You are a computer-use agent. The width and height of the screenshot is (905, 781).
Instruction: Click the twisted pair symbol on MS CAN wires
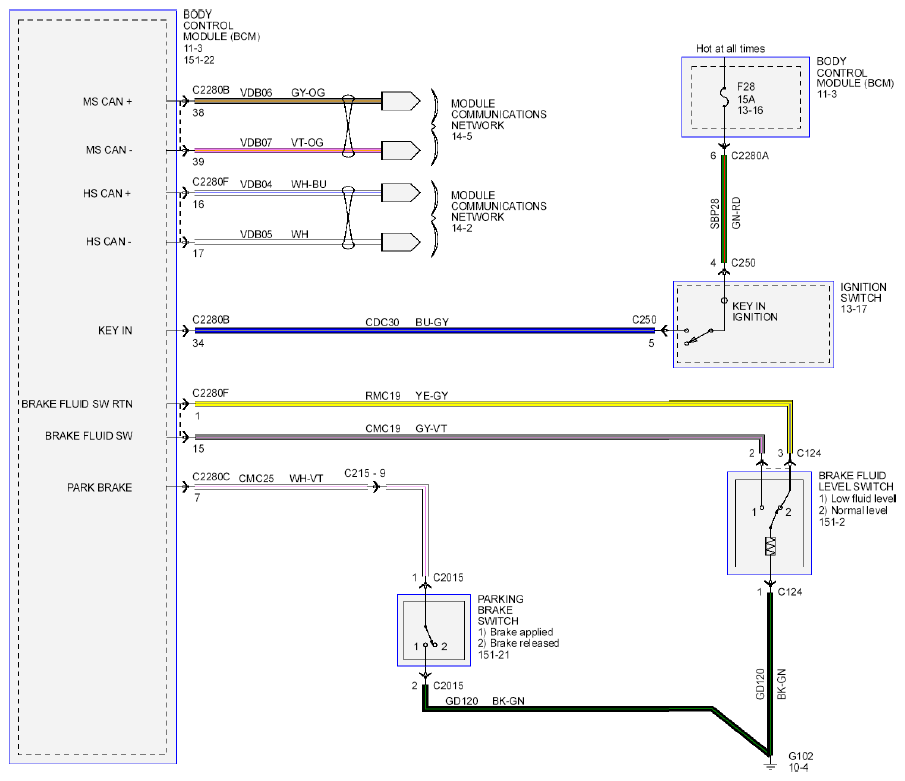348,126
